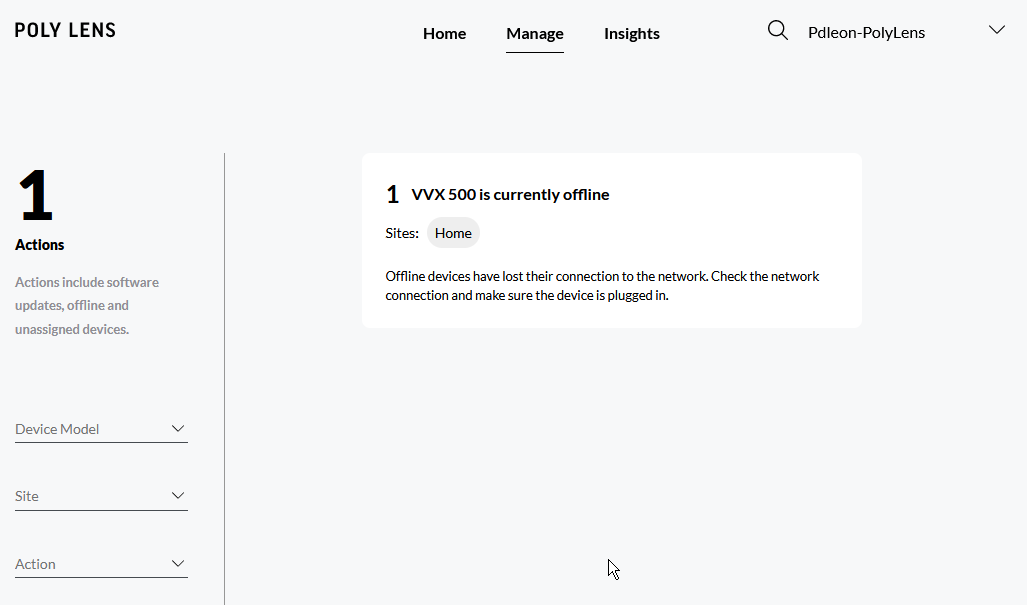
Task: Click the Action filter chevron arrow
Action: coord(178,564)
